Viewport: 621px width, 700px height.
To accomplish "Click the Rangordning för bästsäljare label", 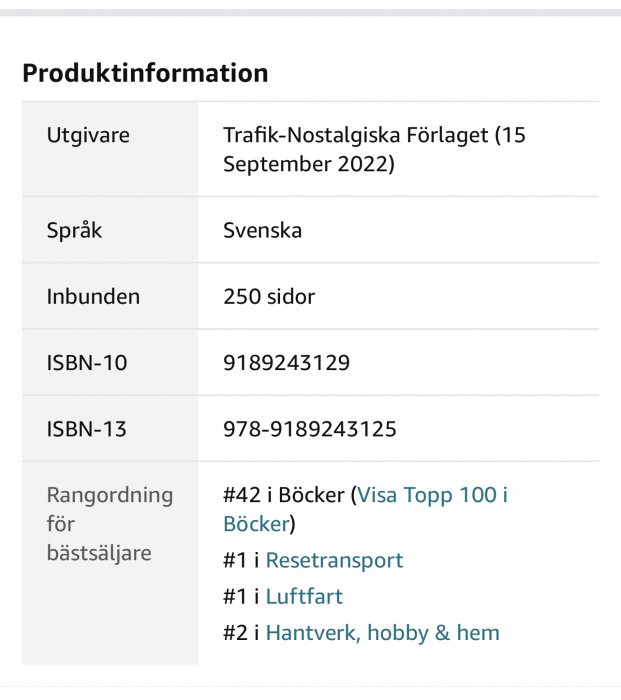I will coord(109,523).
